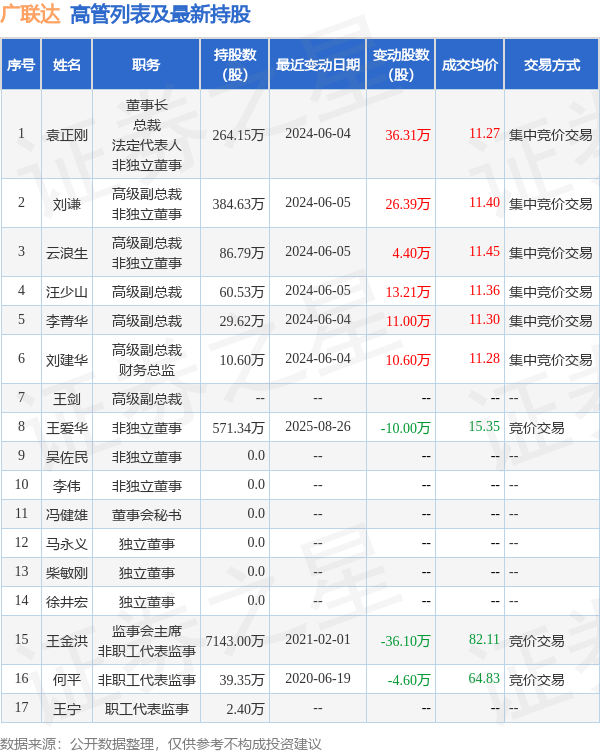The image size is (600, 753).
Task: Click the date 2025-08-26
Action: pos(318,426)
